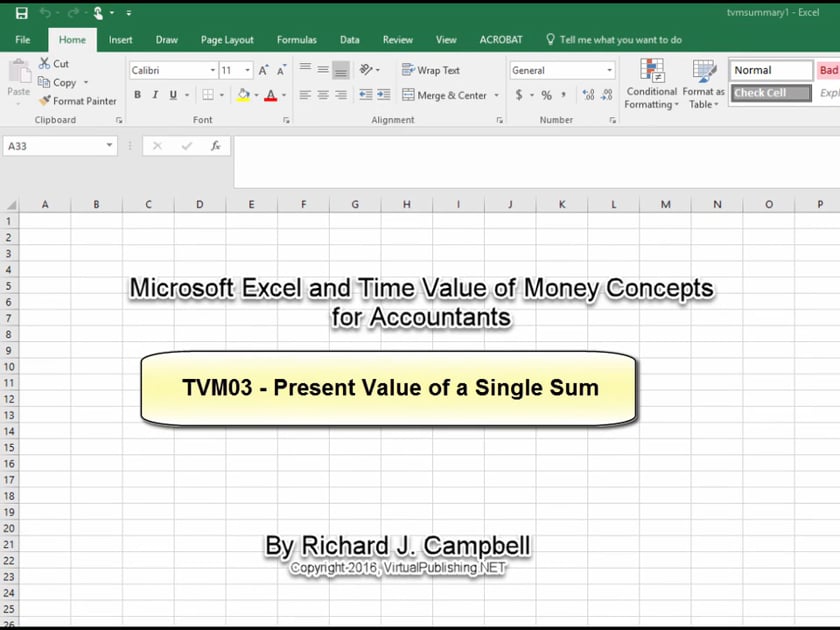Click the Increase Font Size icon
The height and width of the screenshot is (630, 840).
(x=263, y=70)
